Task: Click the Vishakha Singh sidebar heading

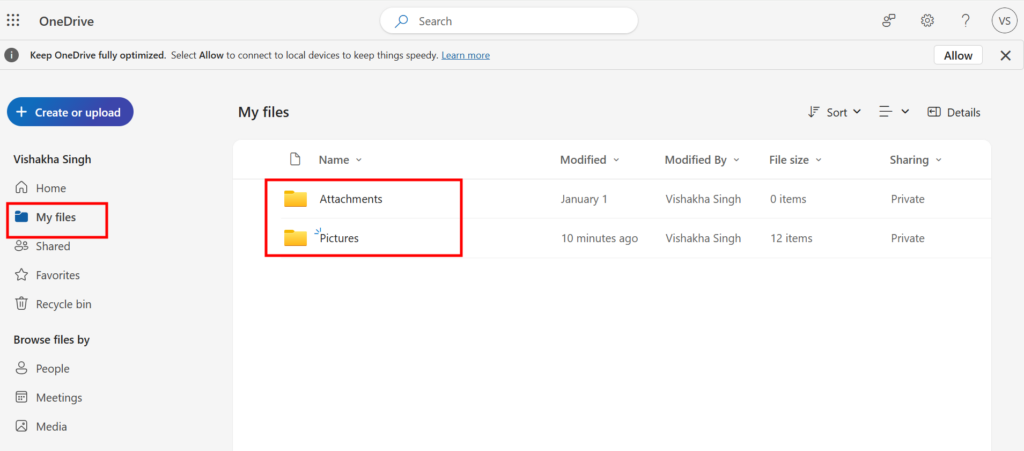Action: [x=52, y=159]
